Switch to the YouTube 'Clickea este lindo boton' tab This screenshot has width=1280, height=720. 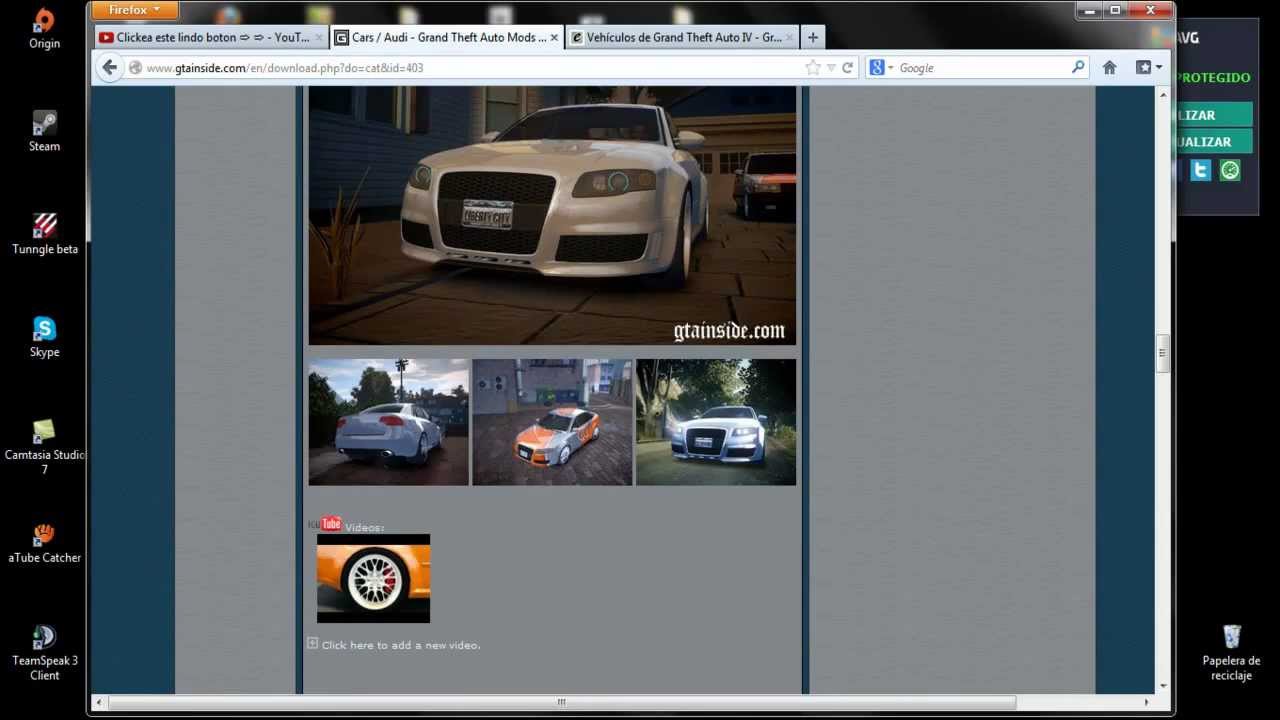tap(212, 37)
